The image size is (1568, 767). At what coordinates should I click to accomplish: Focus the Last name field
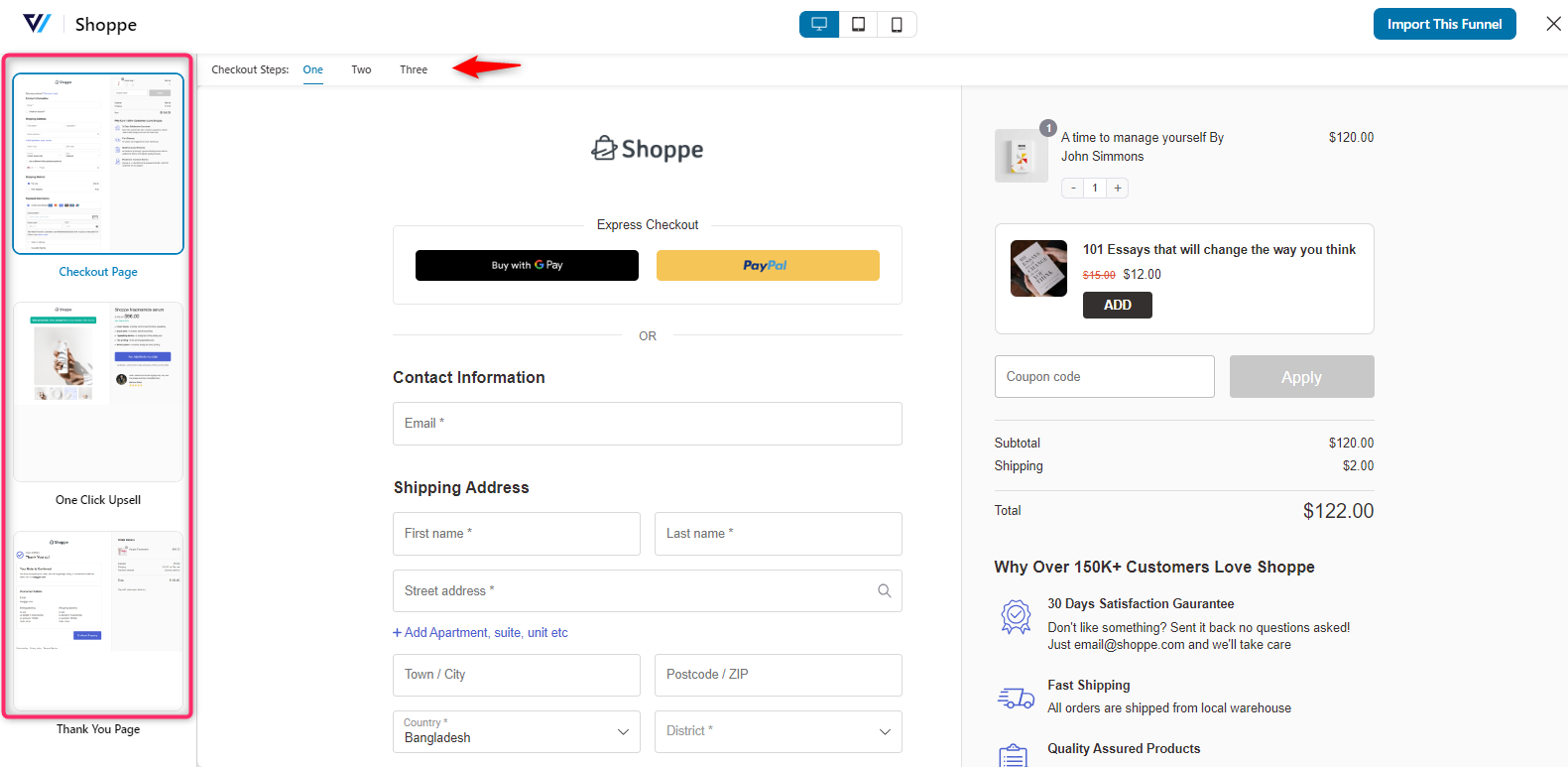coord(779,534)
